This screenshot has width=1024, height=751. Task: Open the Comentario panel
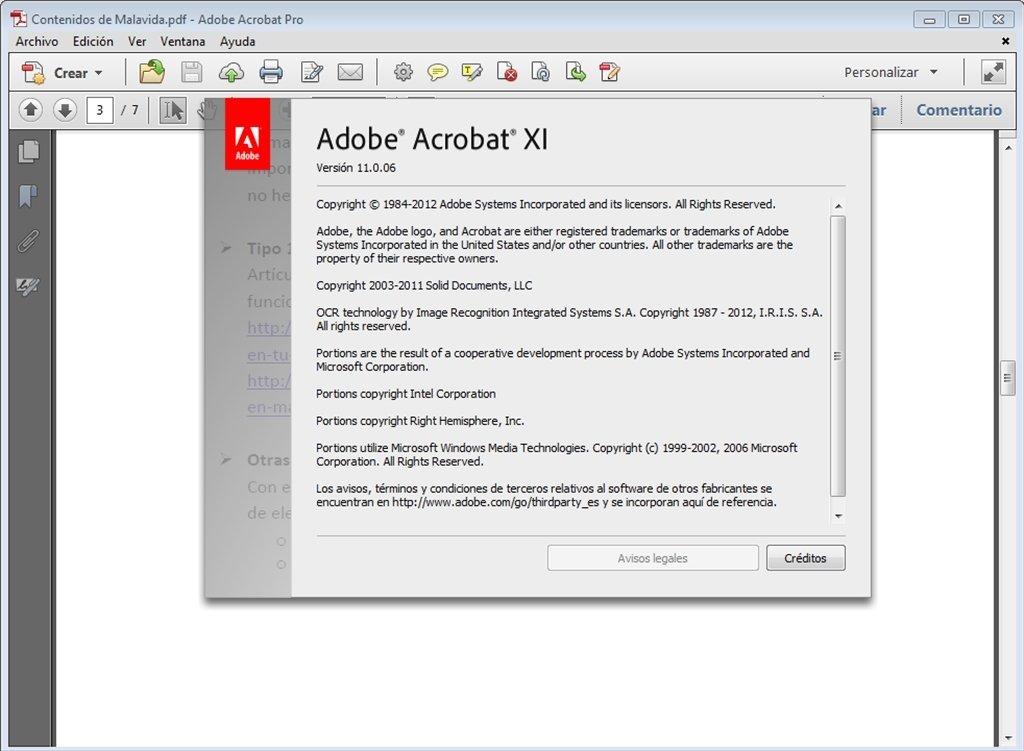959,110
